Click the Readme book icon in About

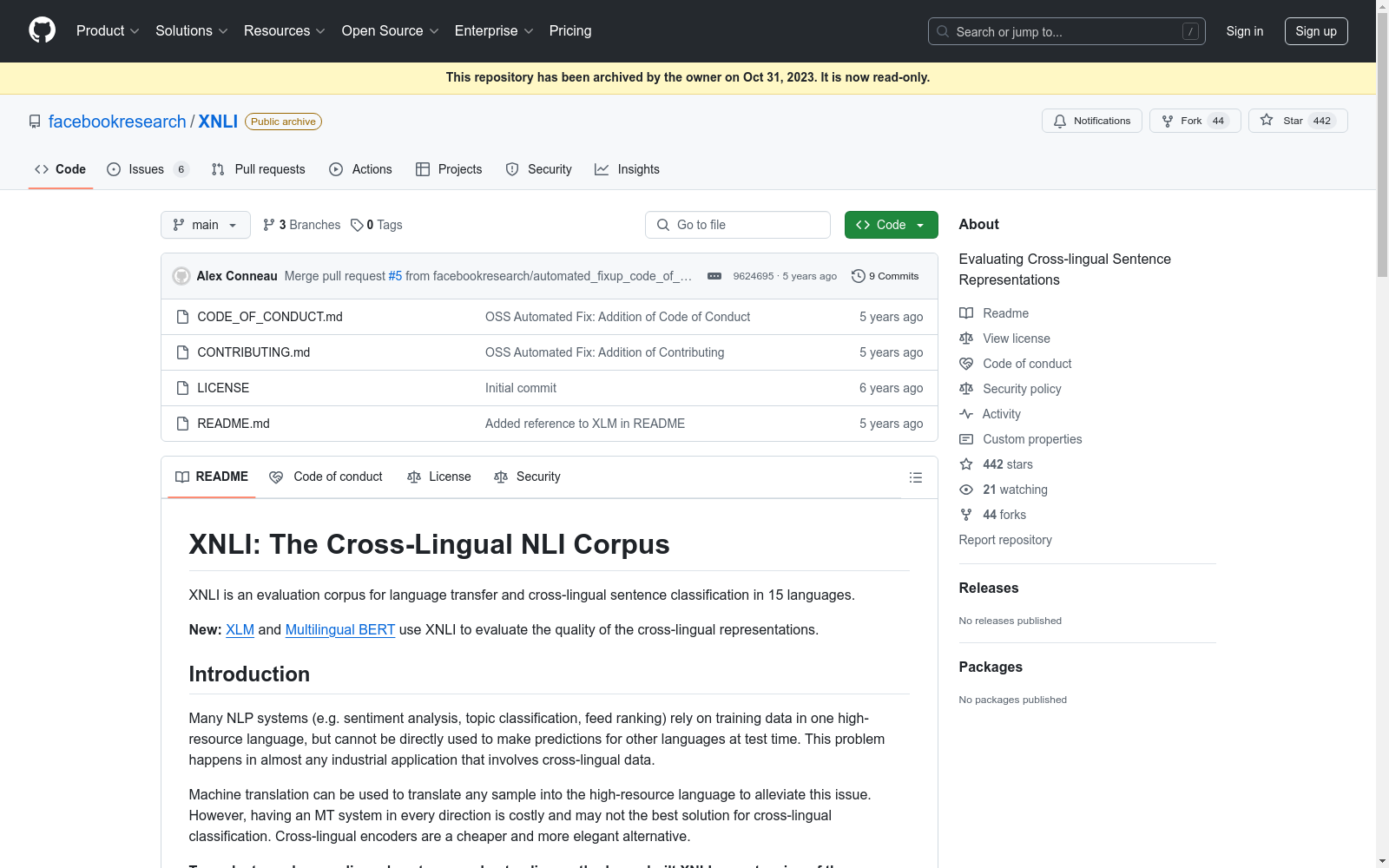tap(966, 313)
